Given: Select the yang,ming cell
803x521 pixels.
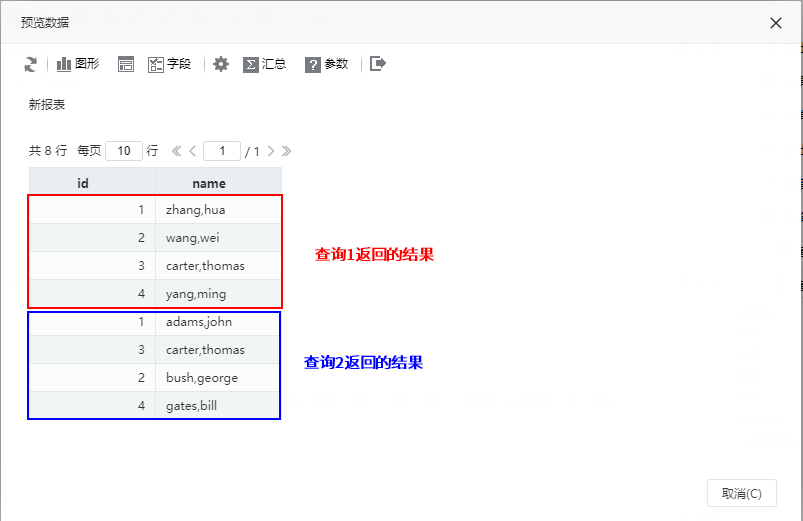Looking at the screenshot, I should tap(219, 294).
